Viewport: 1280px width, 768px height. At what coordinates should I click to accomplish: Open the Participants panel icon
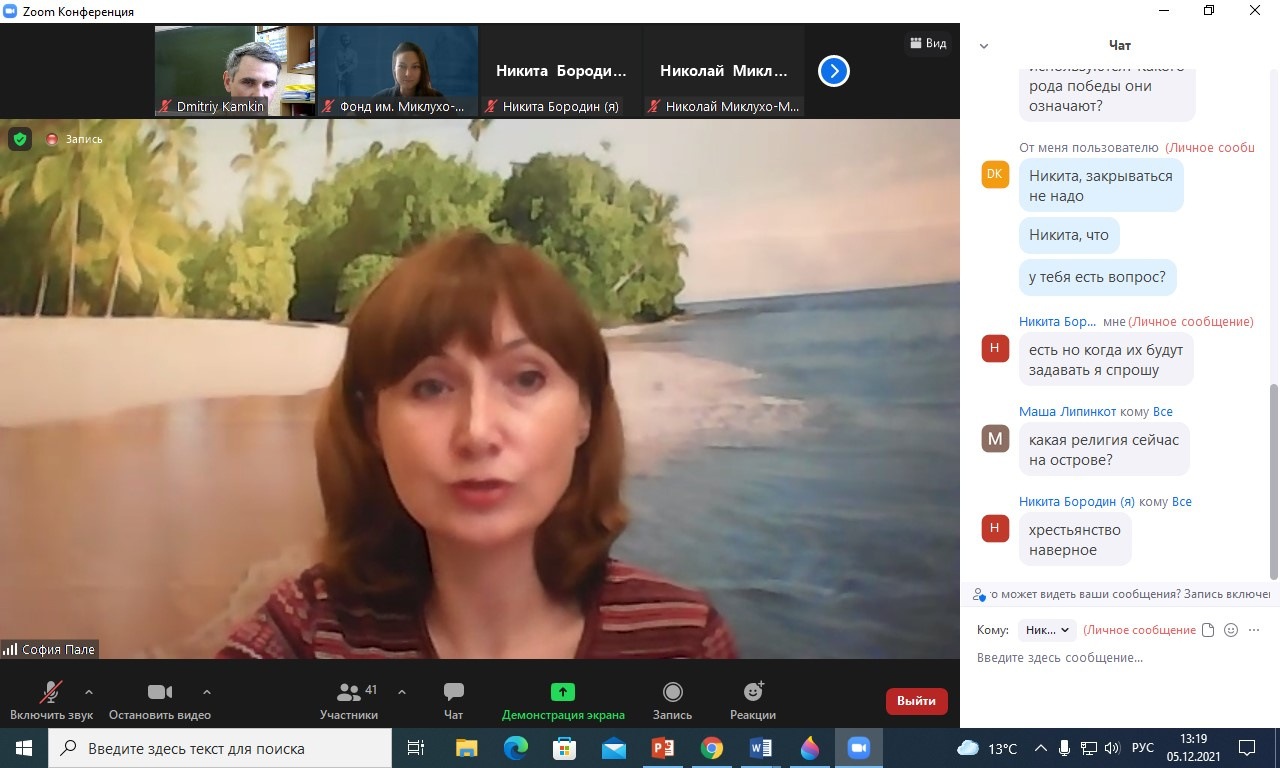tap(349, 692)
